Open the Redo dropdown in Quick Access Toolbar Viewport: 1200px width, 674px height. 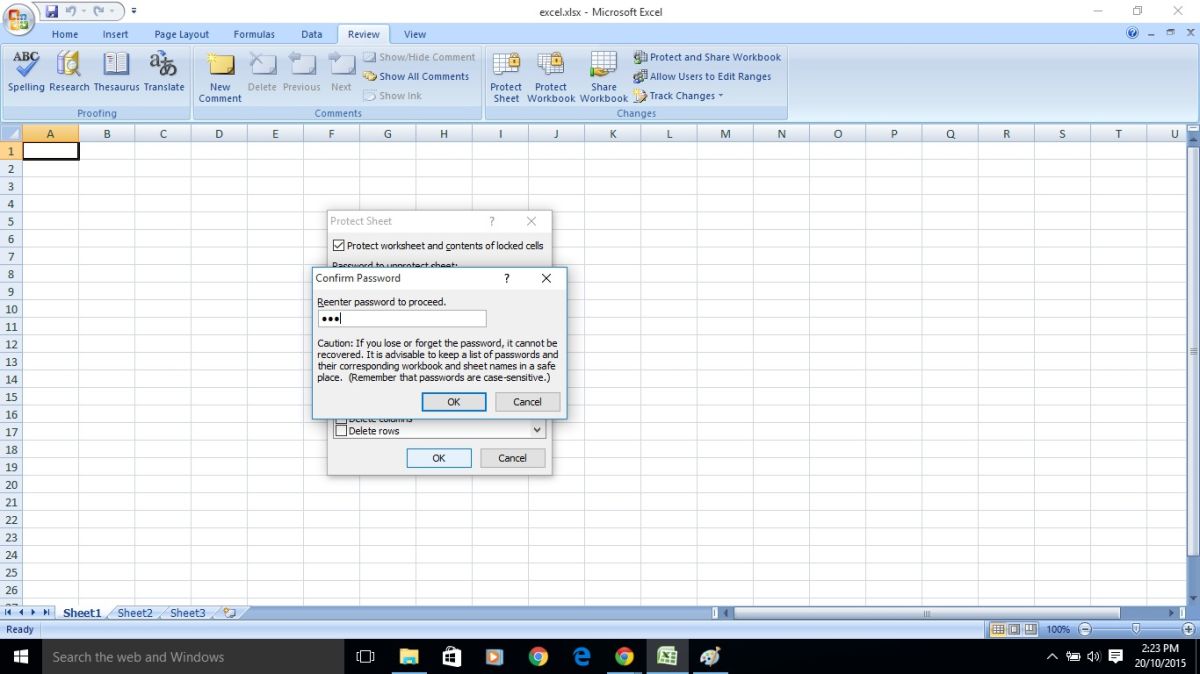(109, 9)
